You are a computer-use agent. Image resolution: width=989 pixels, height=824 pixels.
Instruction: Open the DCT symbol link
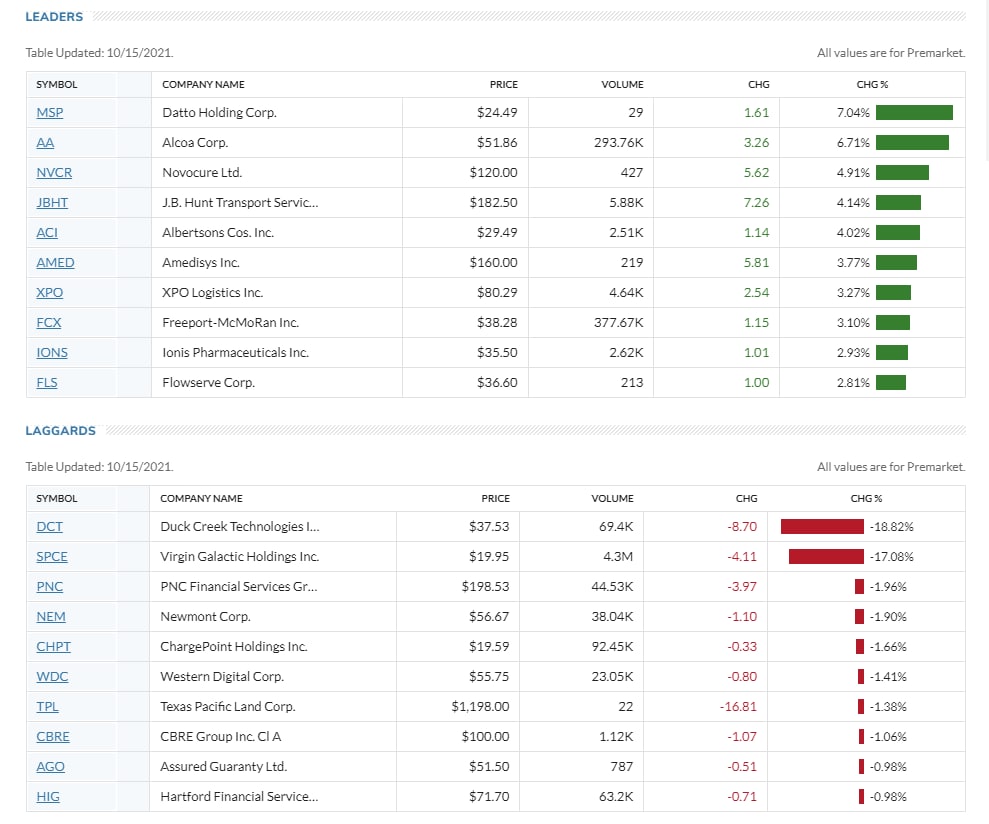pos(49,526)
